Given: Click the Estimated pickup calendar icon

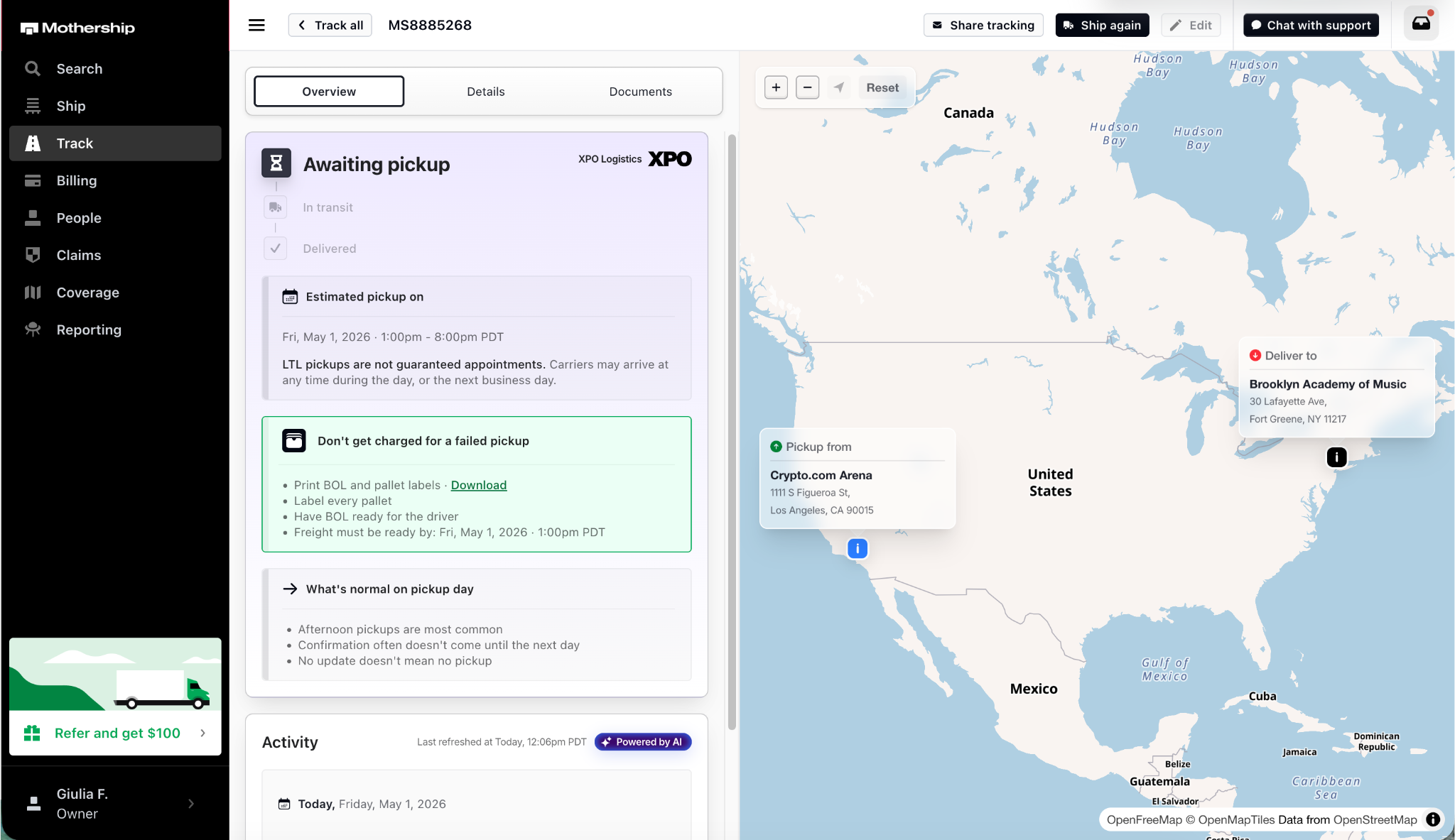Looking at the screenshot, I should pyautogui.click(x=290, y=297).
